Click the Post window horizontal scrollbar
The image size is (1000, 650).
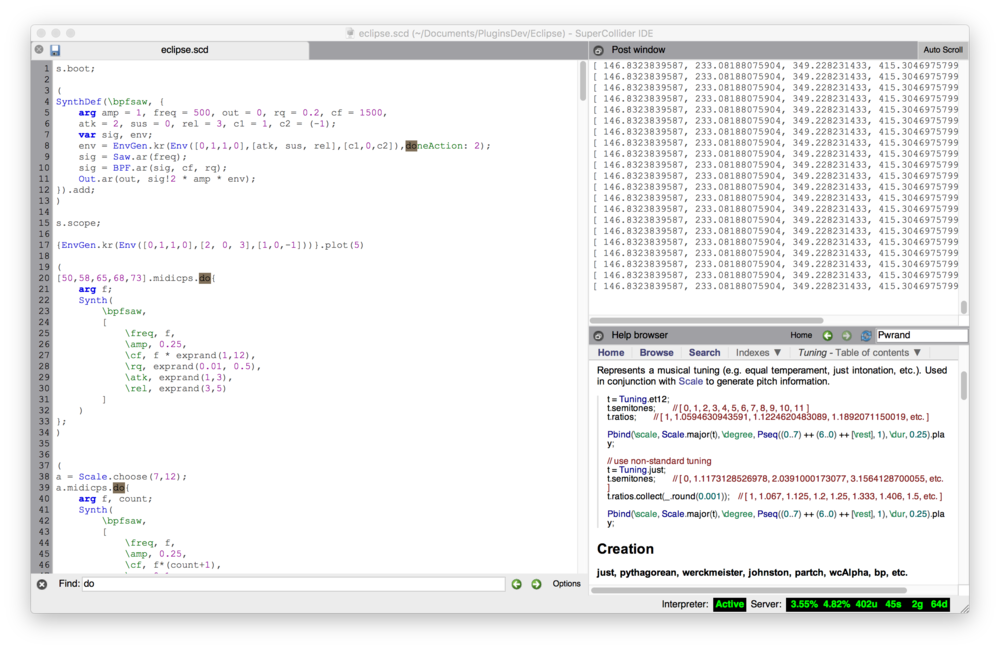(x=707, y=320)
